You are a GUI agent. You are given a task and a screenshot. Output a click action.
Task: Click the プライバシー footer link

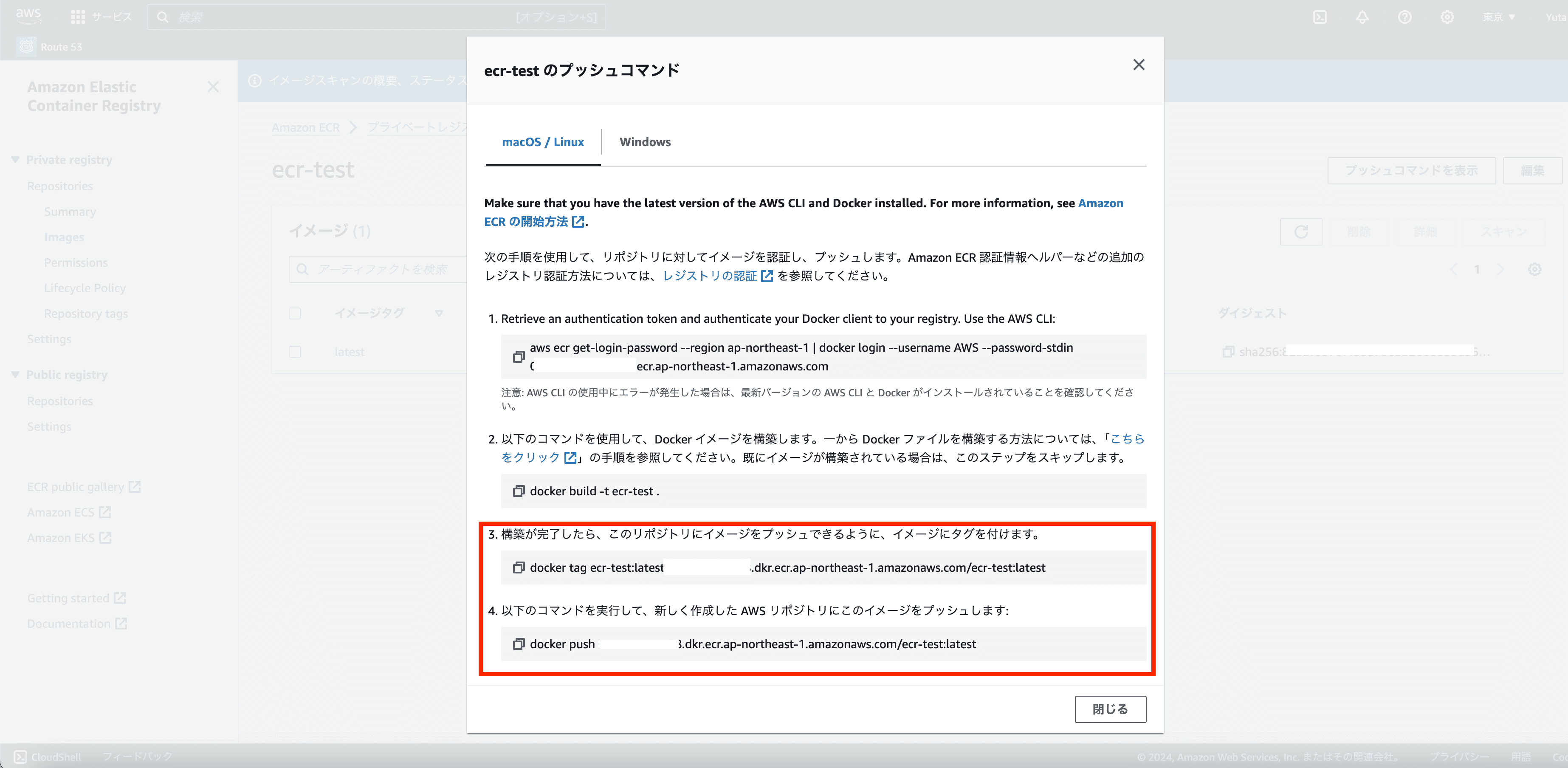[x=1459, y=757]
